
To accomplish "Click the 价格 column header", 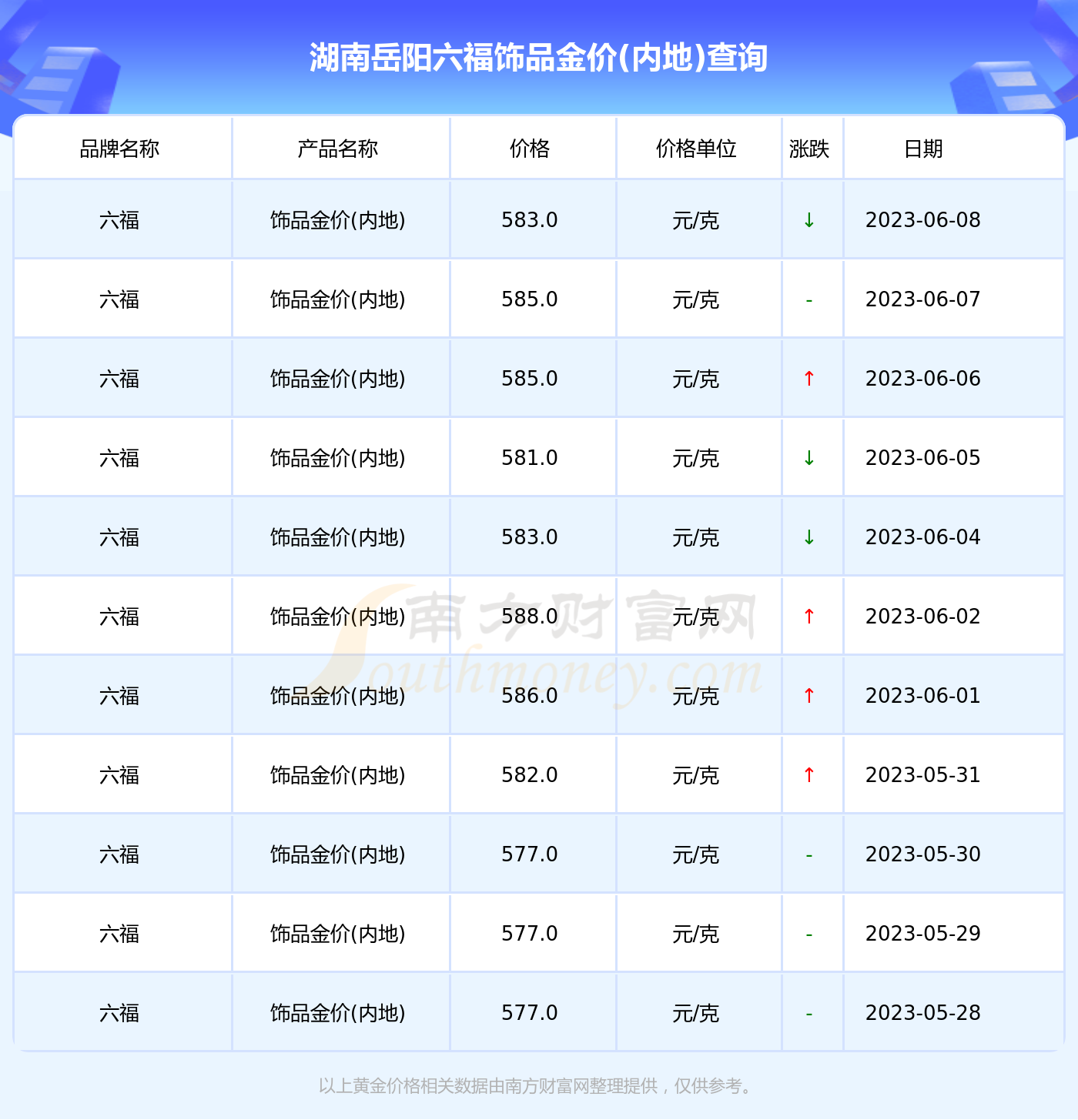I will pos(530,149).
